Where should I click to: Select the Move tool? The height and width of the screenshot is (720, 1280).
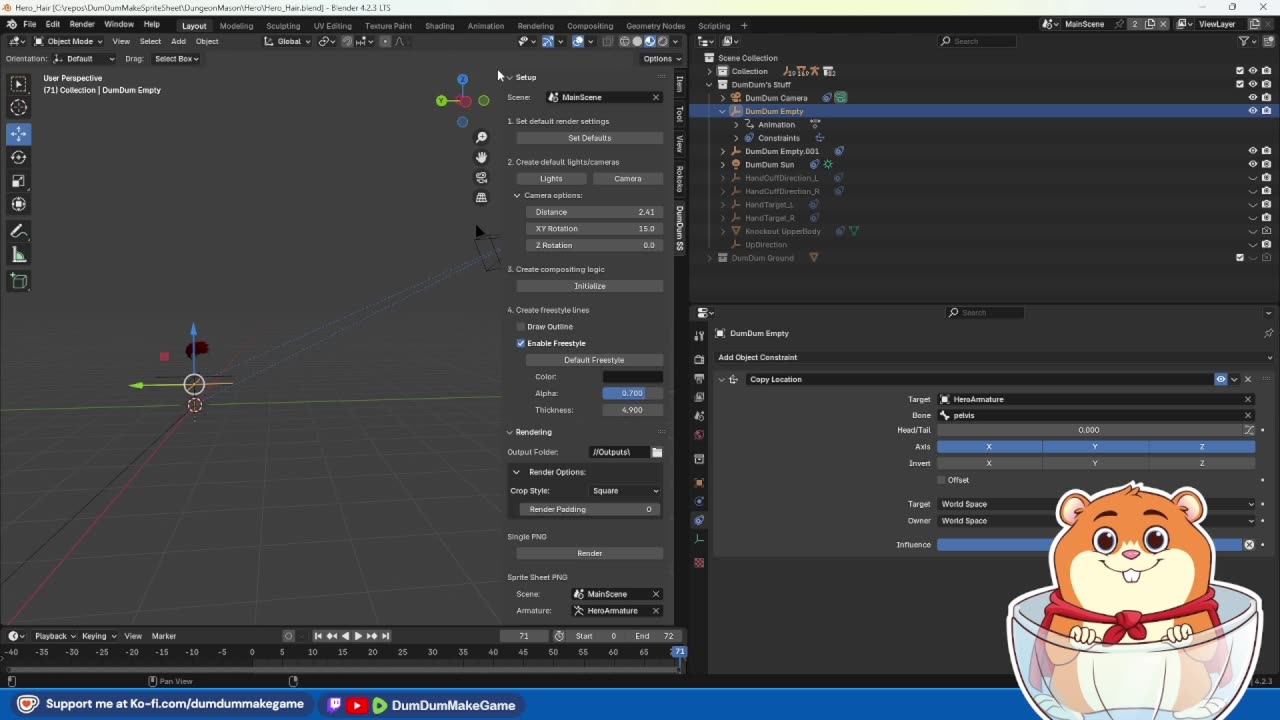[18, 133]
